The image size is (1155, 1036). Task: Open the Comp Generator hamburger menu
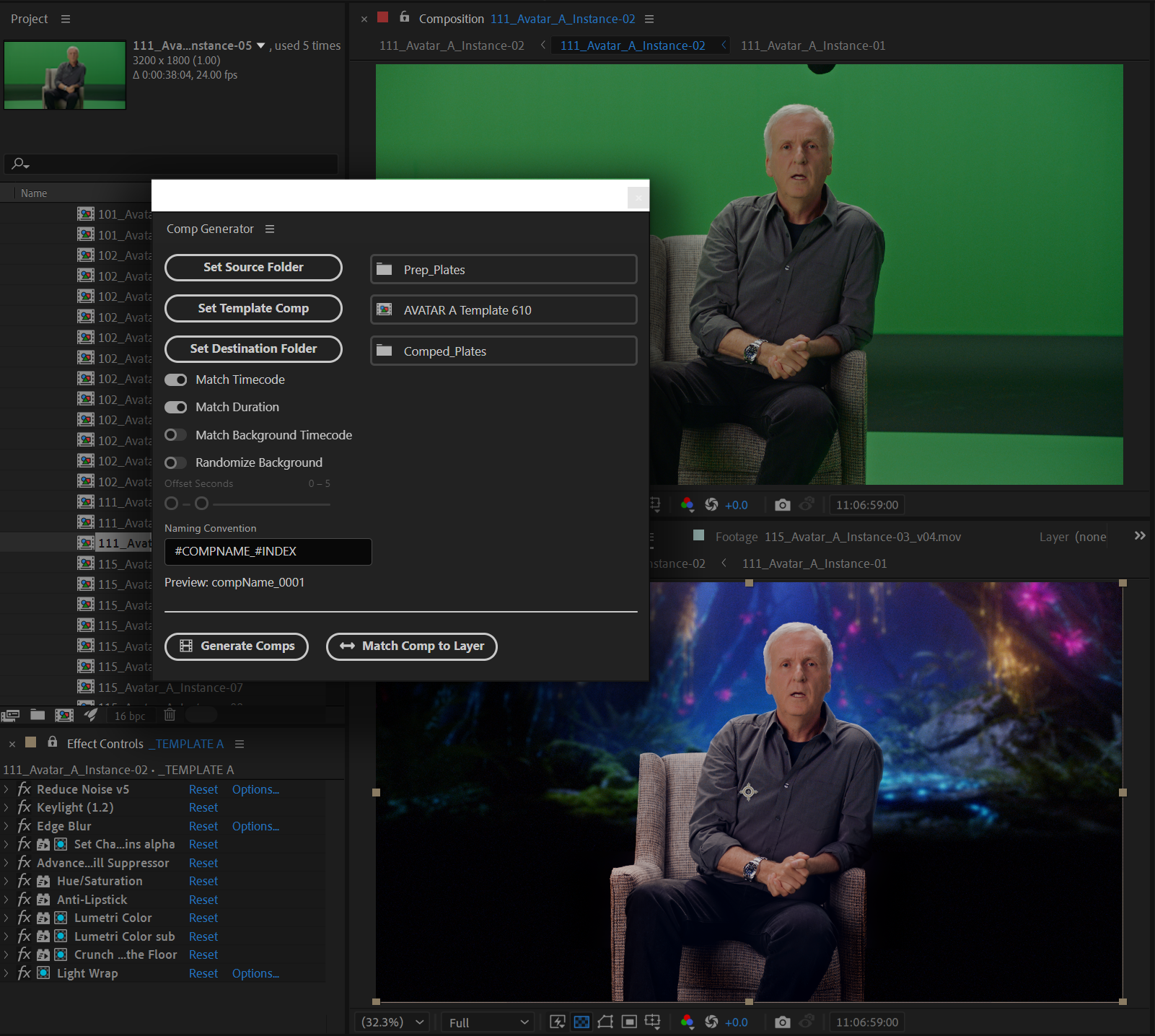coord(270,228)
